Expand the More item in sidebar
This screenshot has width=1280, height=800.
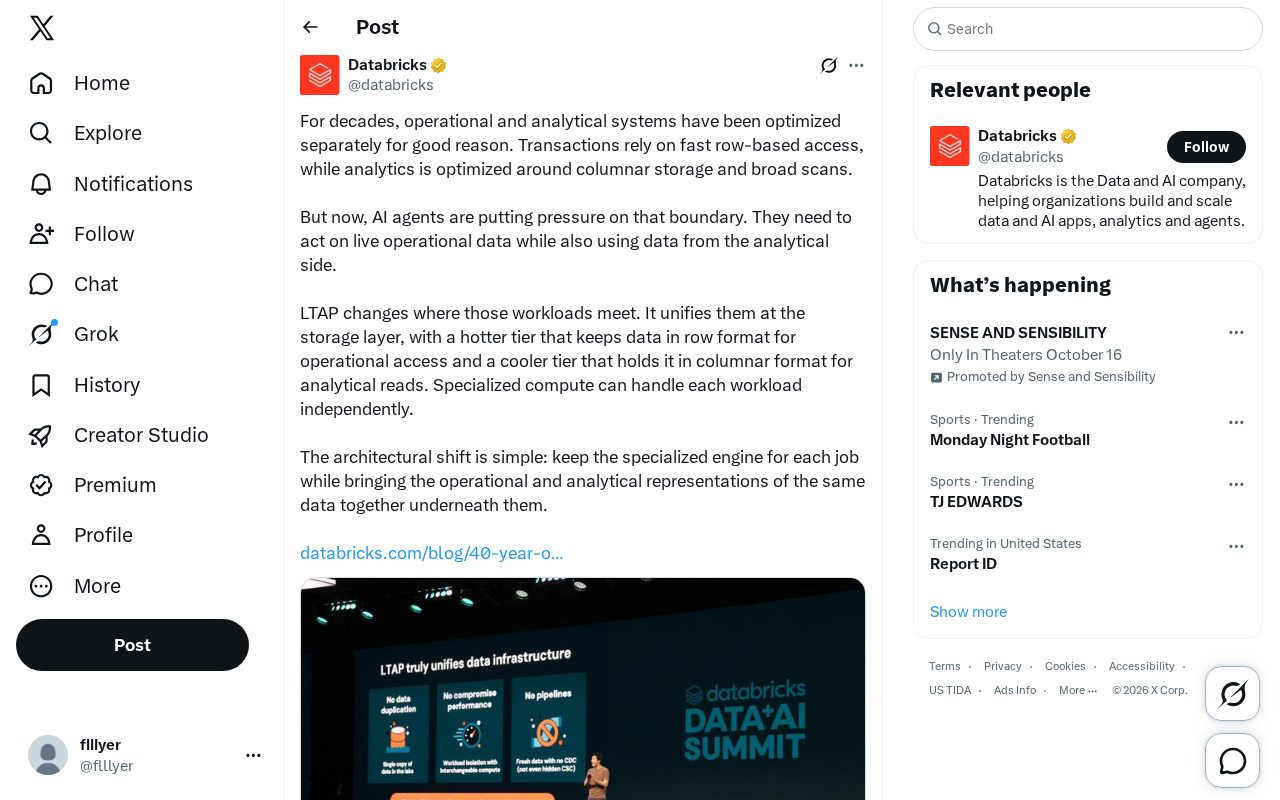click(x=75, y=586)
